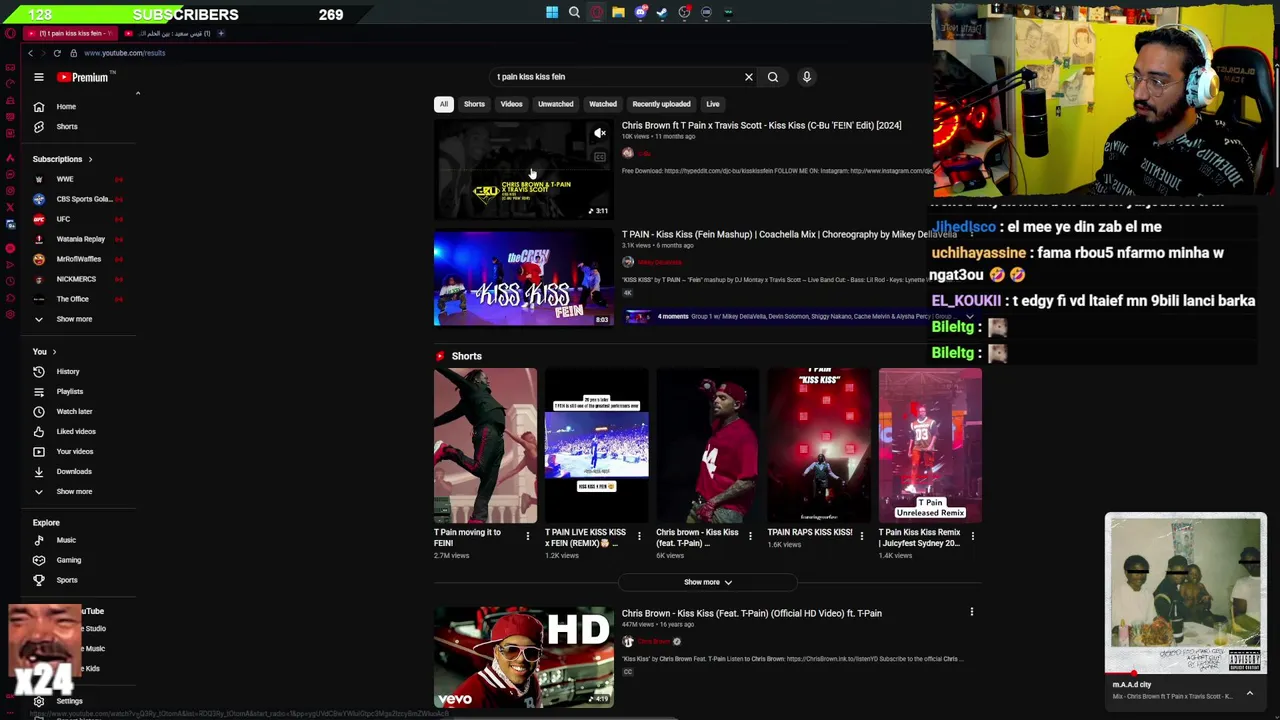The width and height of the screenshot is (1280, 720).
Task: Open Liked videos list
Action: 76,432
